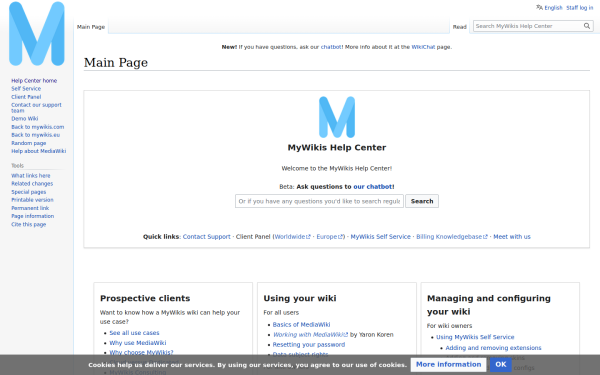Click More information in cookie banner
The image size is (600, 375).
tap(448, 365)
